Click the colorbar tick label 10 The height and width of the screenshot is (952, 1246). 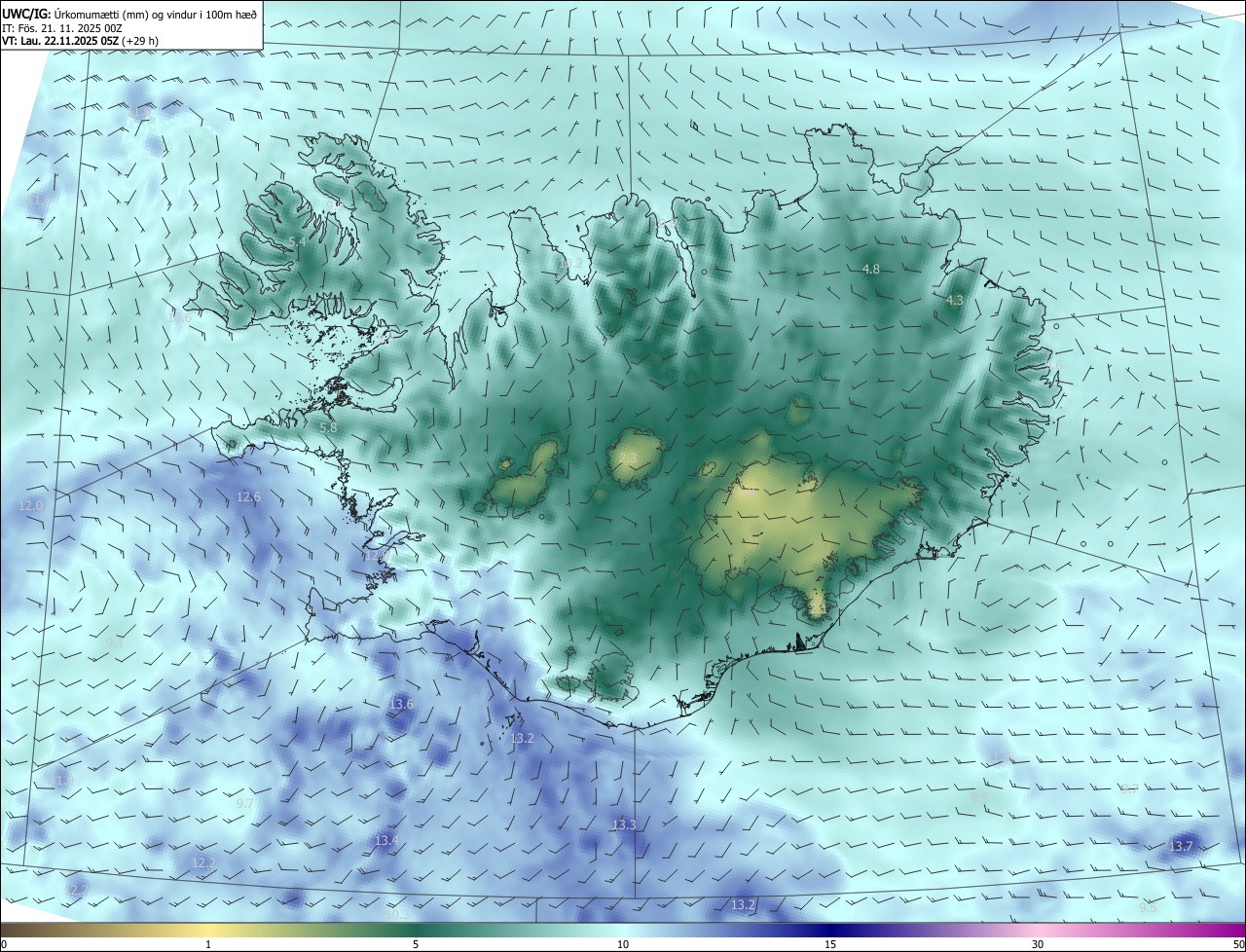[x=623, y=944]
